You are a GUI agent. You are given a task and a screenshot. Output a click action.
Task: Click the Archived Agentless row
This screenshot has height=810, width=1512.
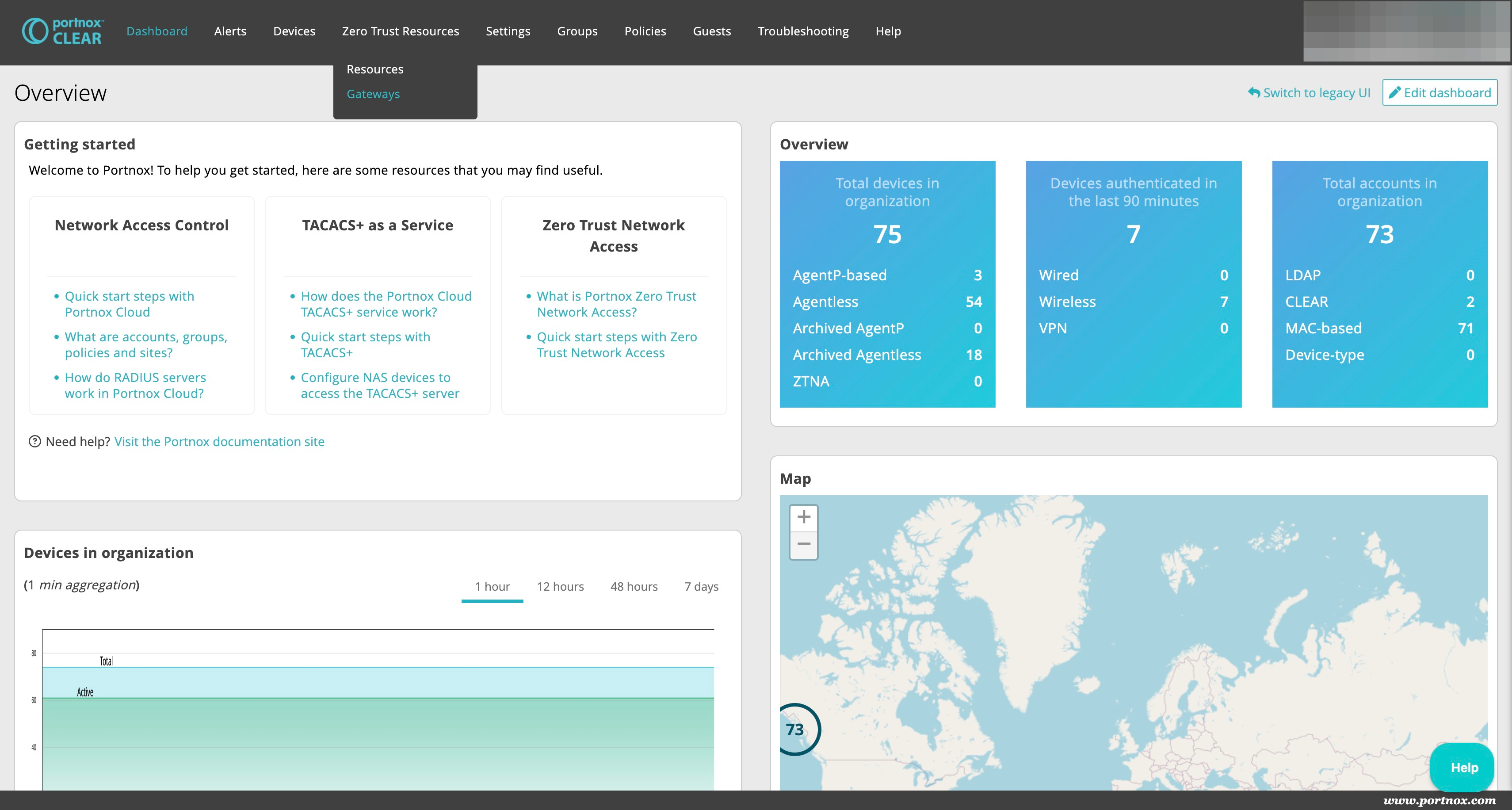[x=887, y=355]
